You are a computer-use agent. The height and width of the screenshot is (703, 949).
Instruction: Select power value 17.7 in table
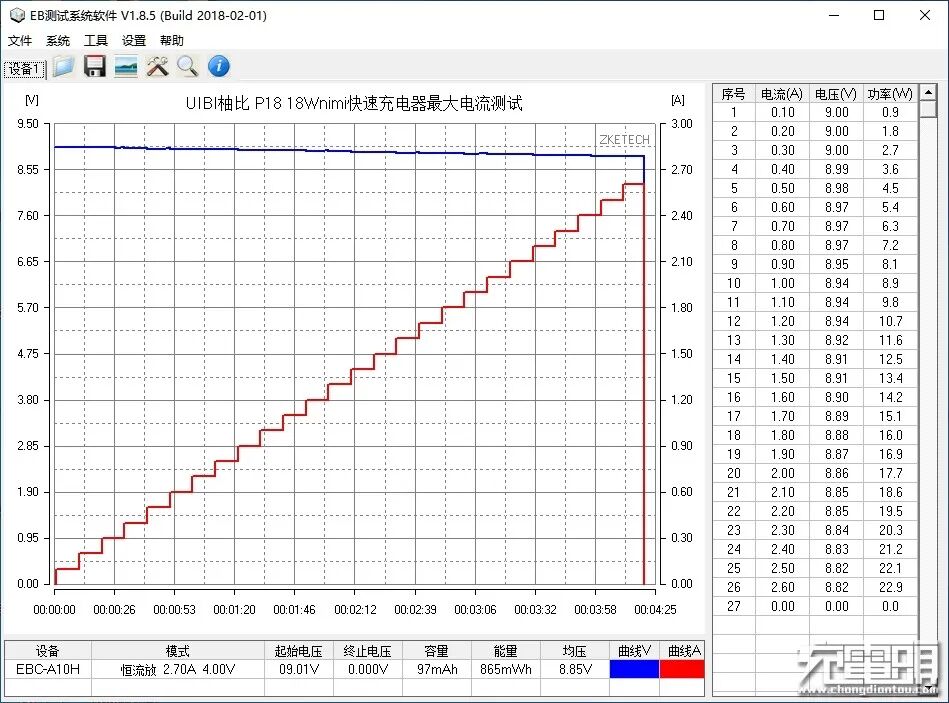890,473
